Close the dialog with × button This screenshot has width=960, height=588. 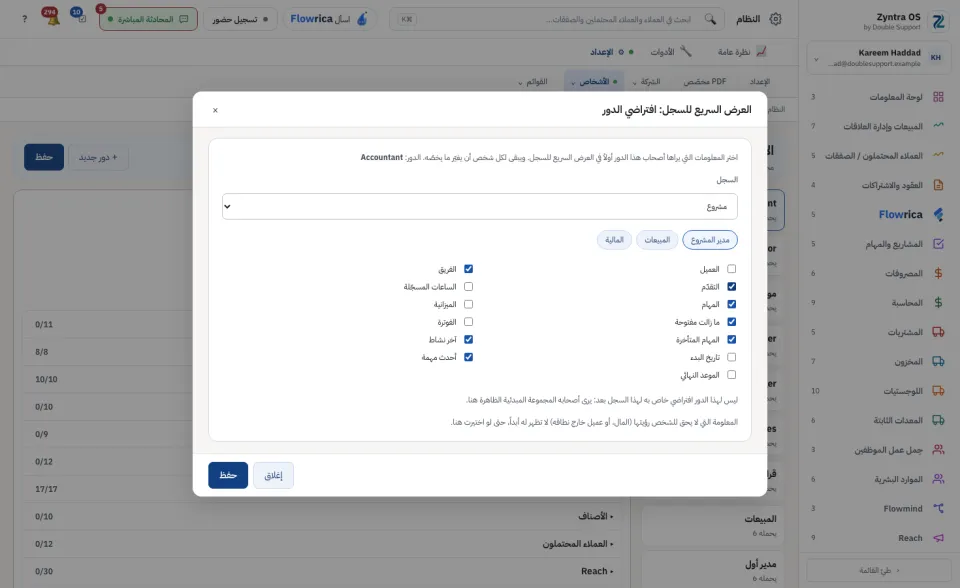pyautogui.click(x=215, y=110)
